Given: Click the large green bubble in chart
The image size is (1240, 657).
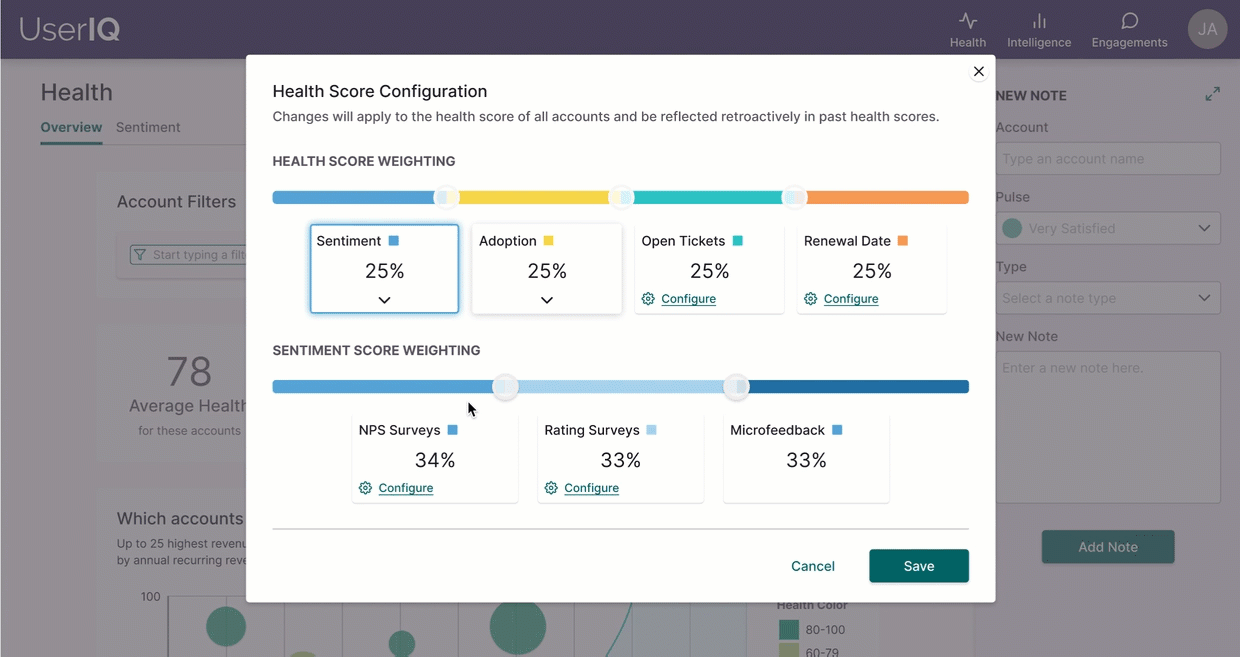Looking at the screenshot, I should (x=518, y=628).
